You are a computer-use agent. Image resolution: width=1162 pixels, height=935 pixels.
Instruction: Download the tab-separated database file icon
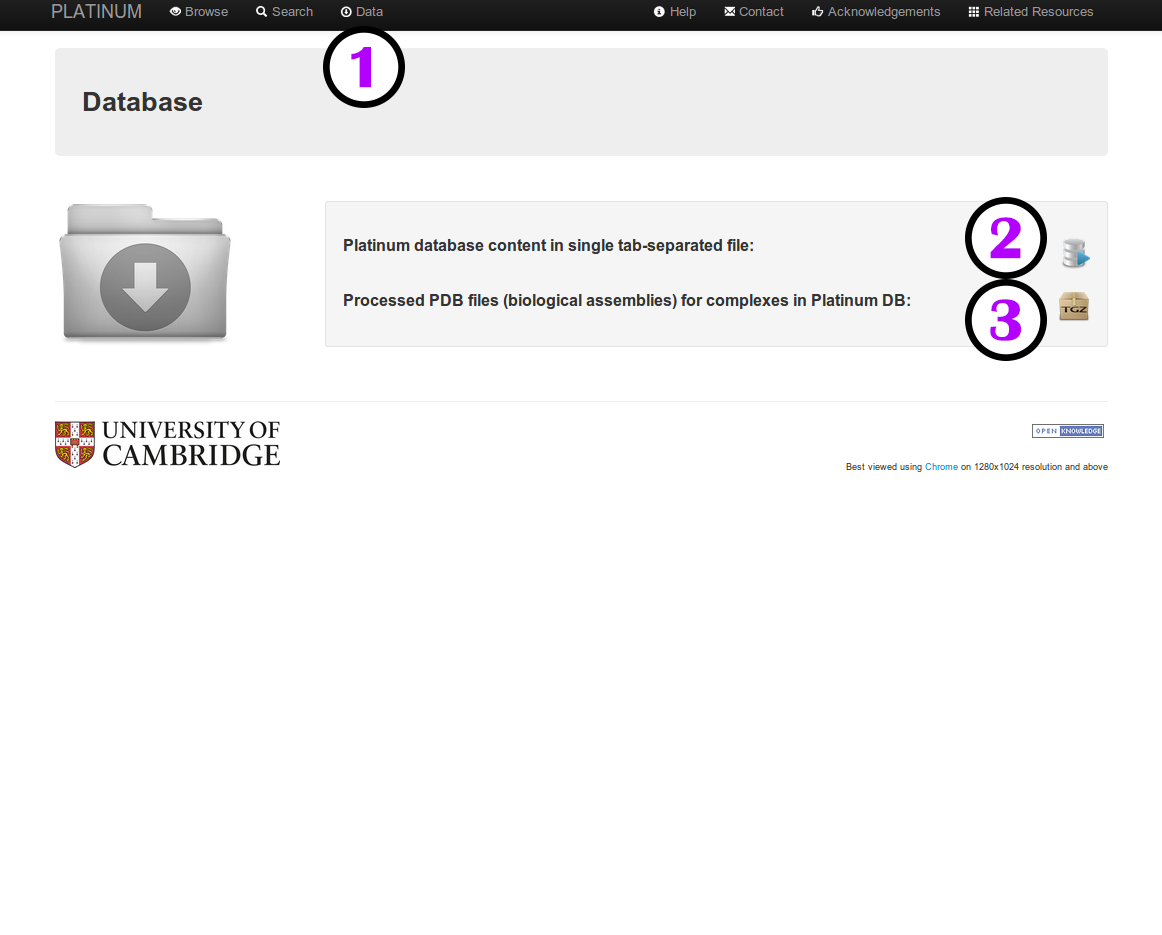tap(1075, 253)
